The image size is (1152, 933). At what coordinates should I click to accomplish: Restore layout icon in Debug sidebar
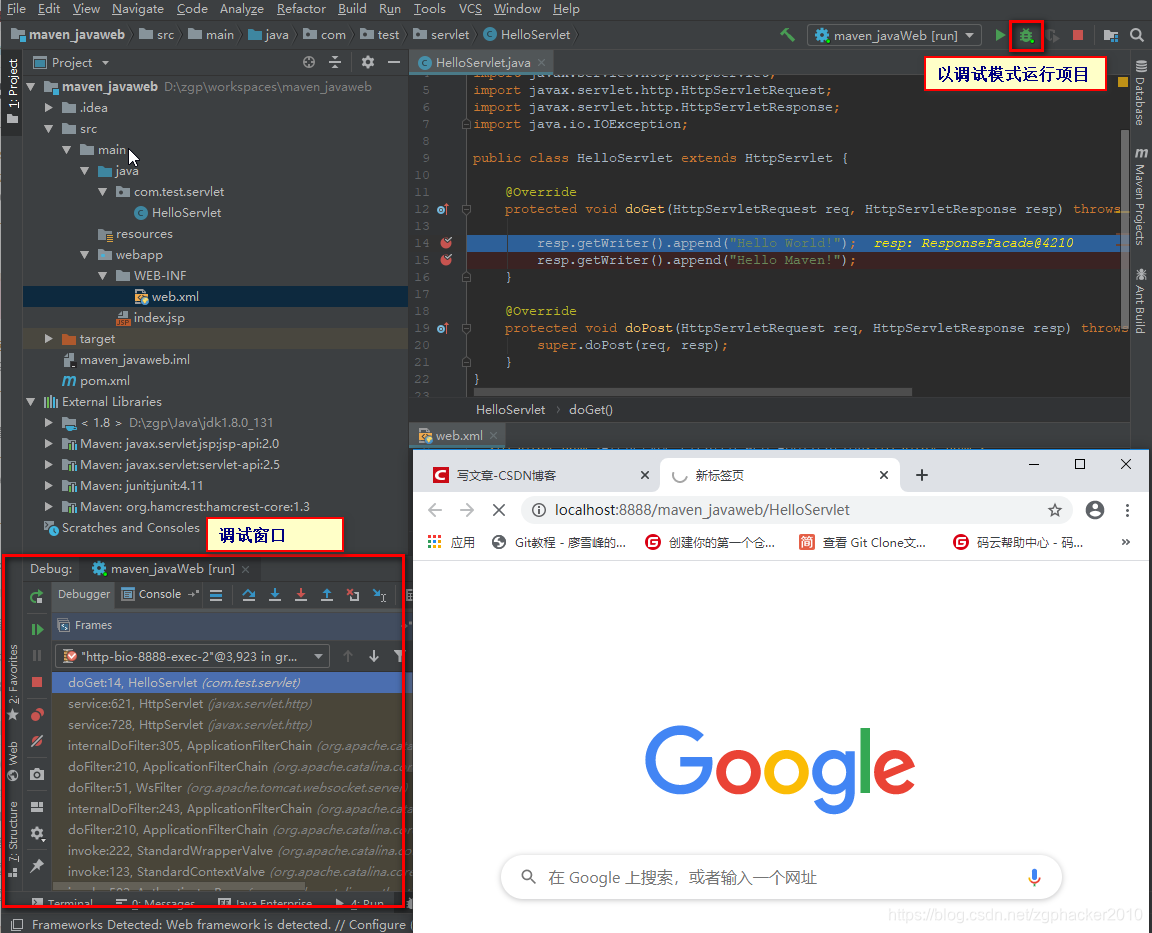click(37, 807)
